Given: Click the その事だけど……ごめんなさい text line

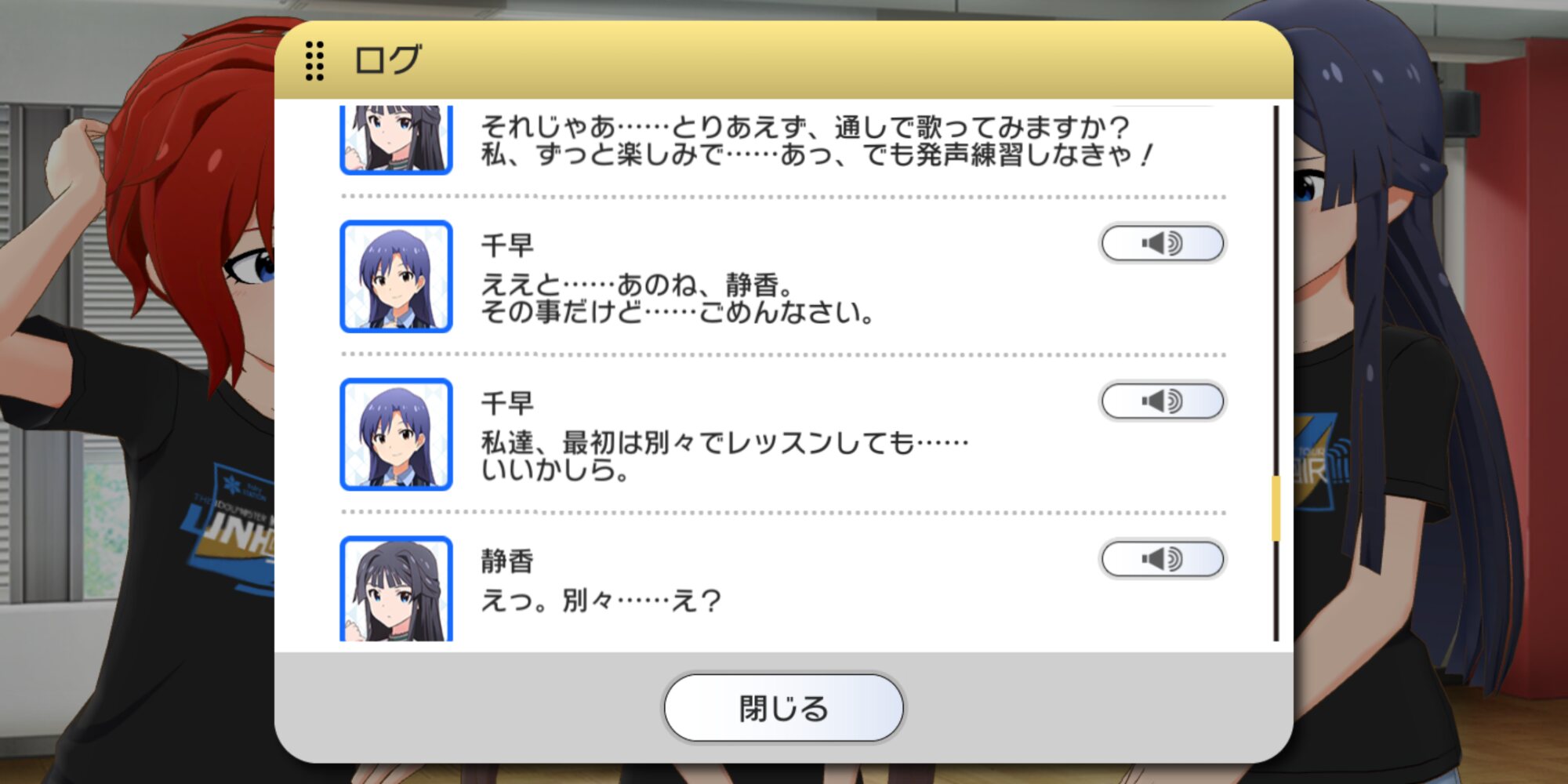Looking at the screenshot, I should click(x=677, y=312).
